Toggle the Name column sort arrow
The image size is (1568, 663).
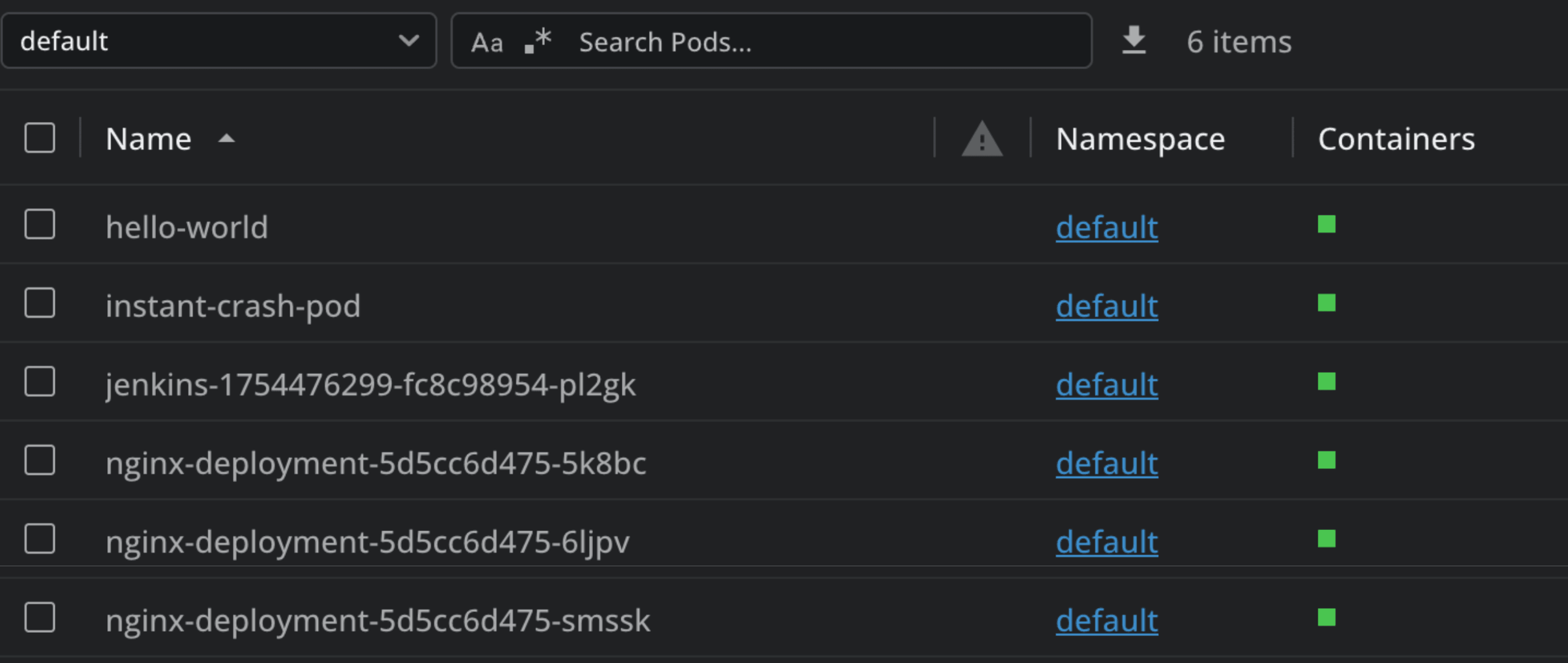tap(226, 139)
